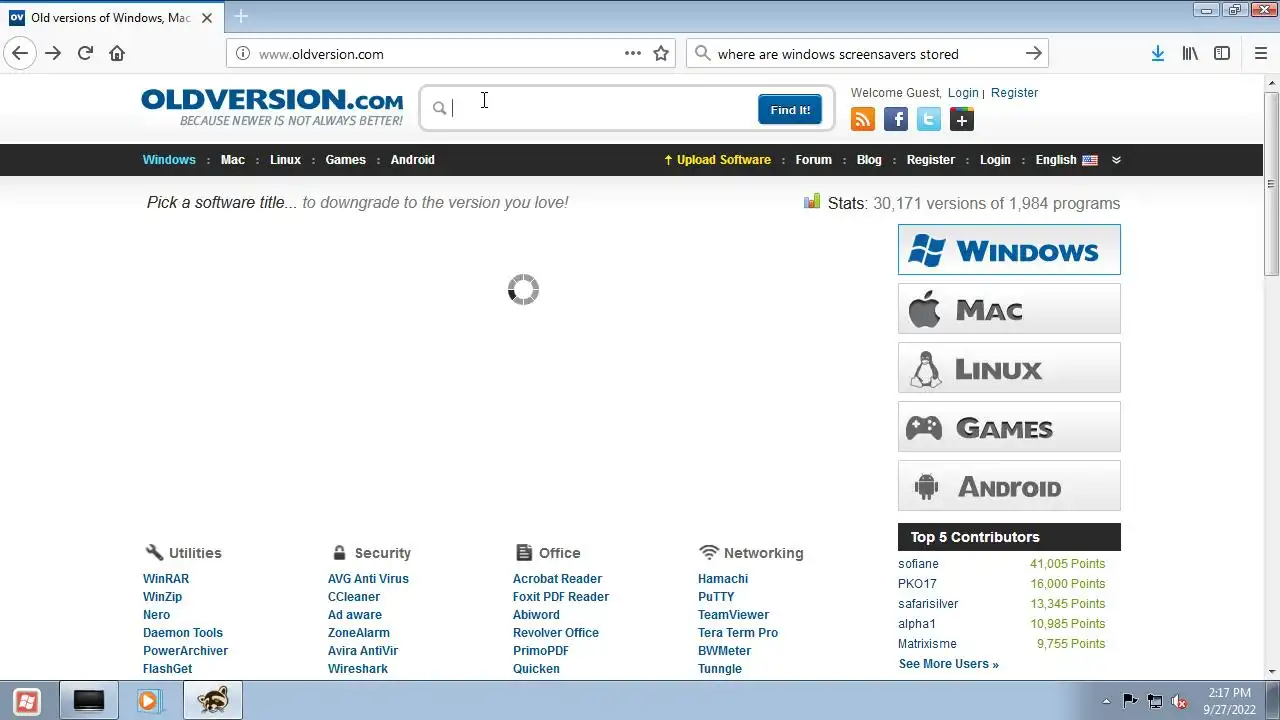The width and height of the screenshot is (1280, 720).
Task: Click the page vertical scrollbar thumb
Action: [x=1271, y=183]
